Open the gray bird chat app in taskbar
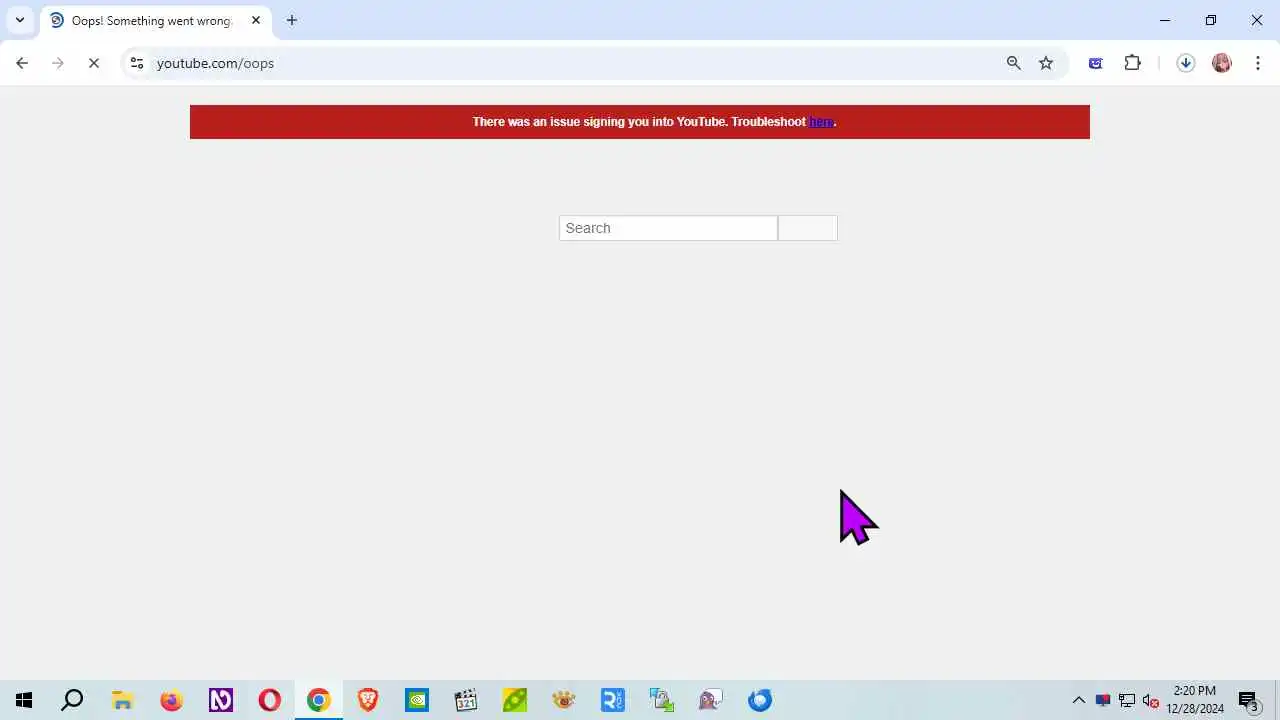The image size is (1280, 720). [711, 700]
